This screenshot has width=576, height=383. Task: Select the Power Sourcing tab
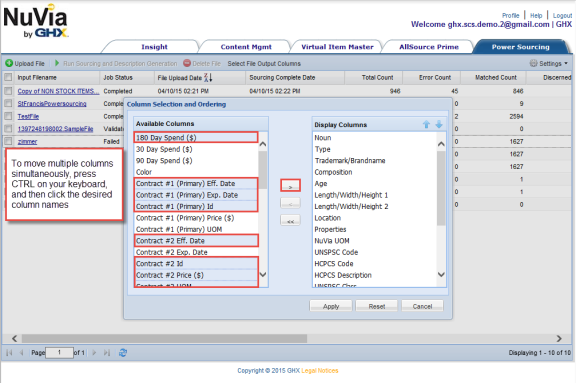coord(521,47)
